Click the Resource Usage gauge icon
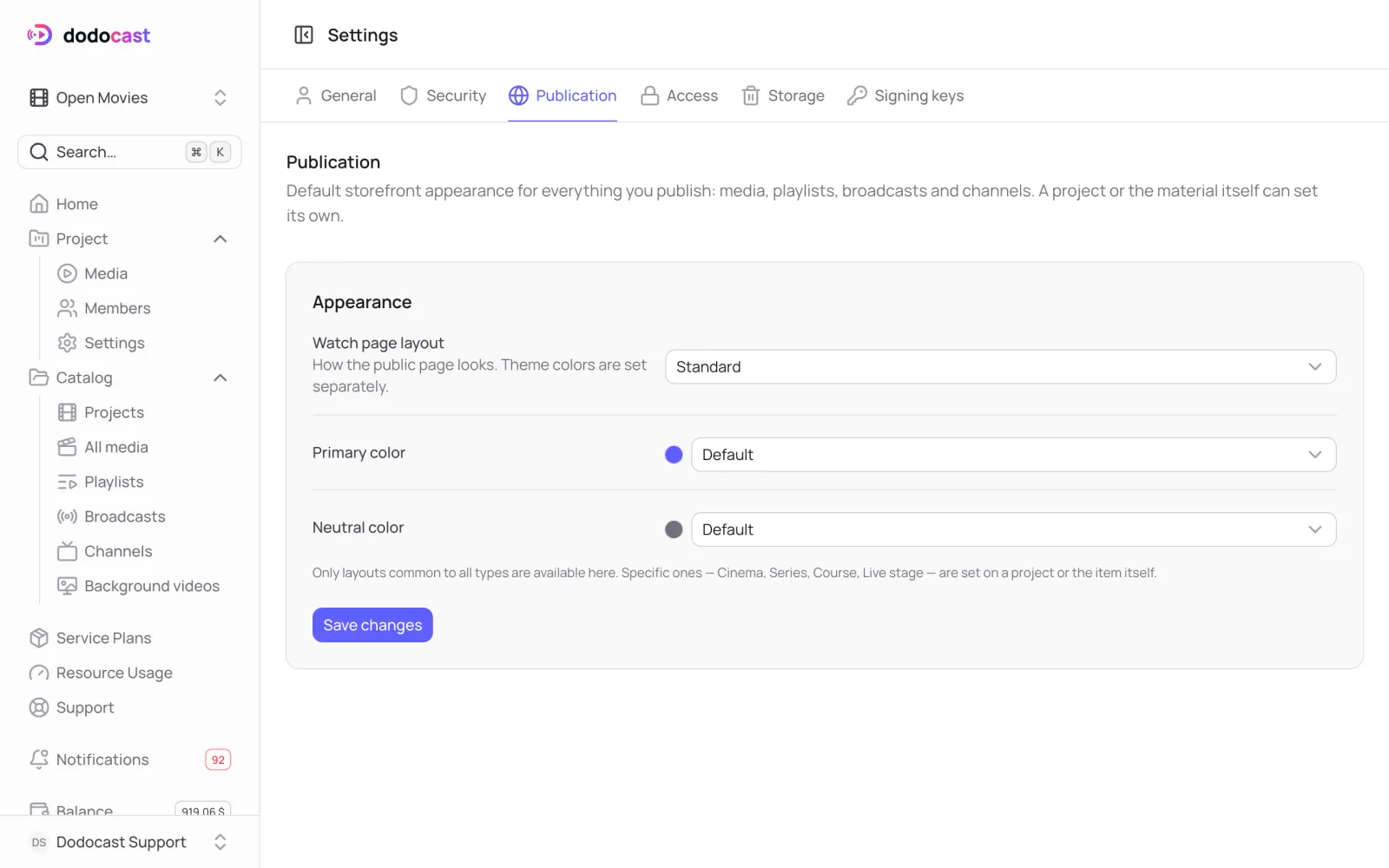The width and height of the screenshot is (1389, 868). (39, 673)
